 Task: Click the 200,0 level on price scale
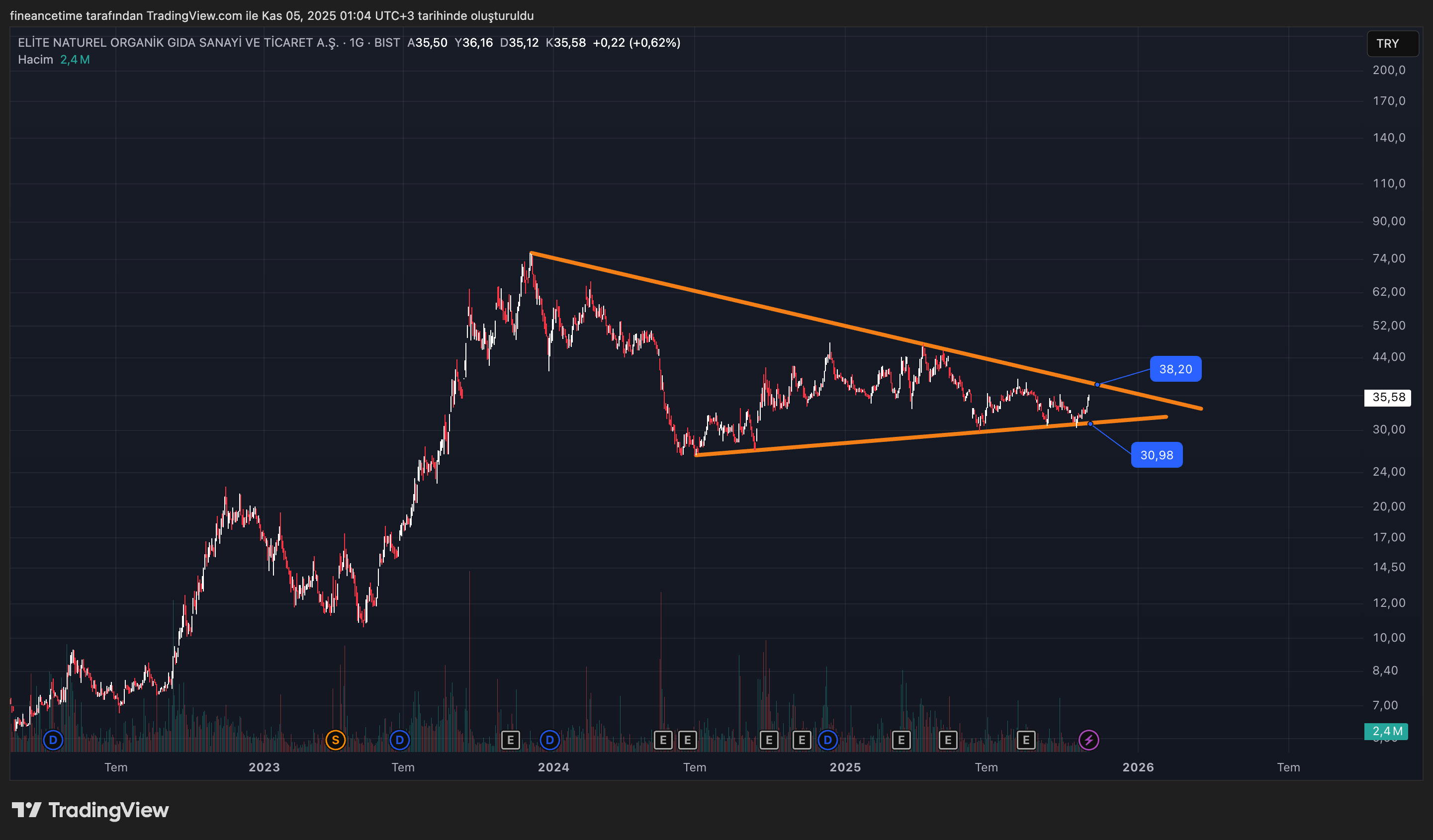click(x=1388, y=70)
